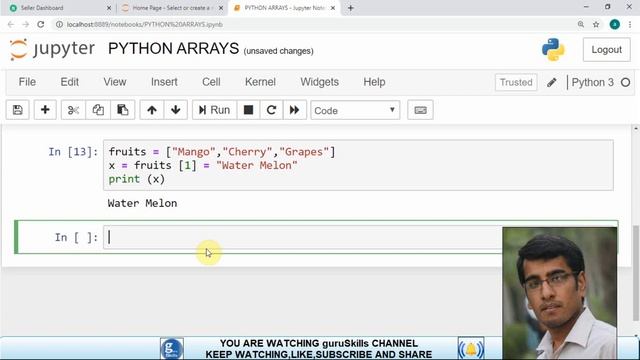Interrupt the kernel with the stop icon

point(248,110)
